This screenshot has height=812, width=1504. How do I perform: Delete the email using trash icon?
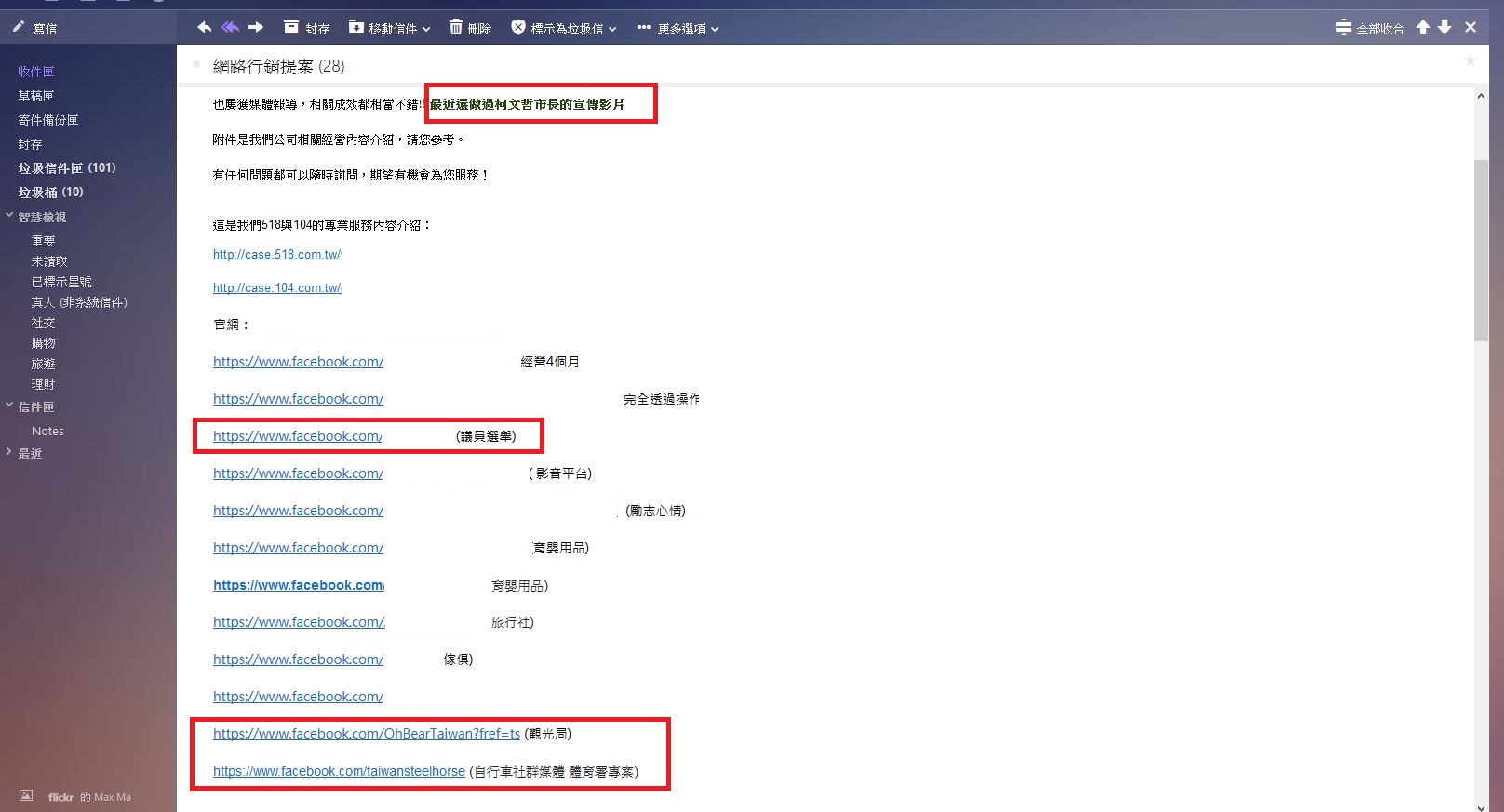(469, 28)
